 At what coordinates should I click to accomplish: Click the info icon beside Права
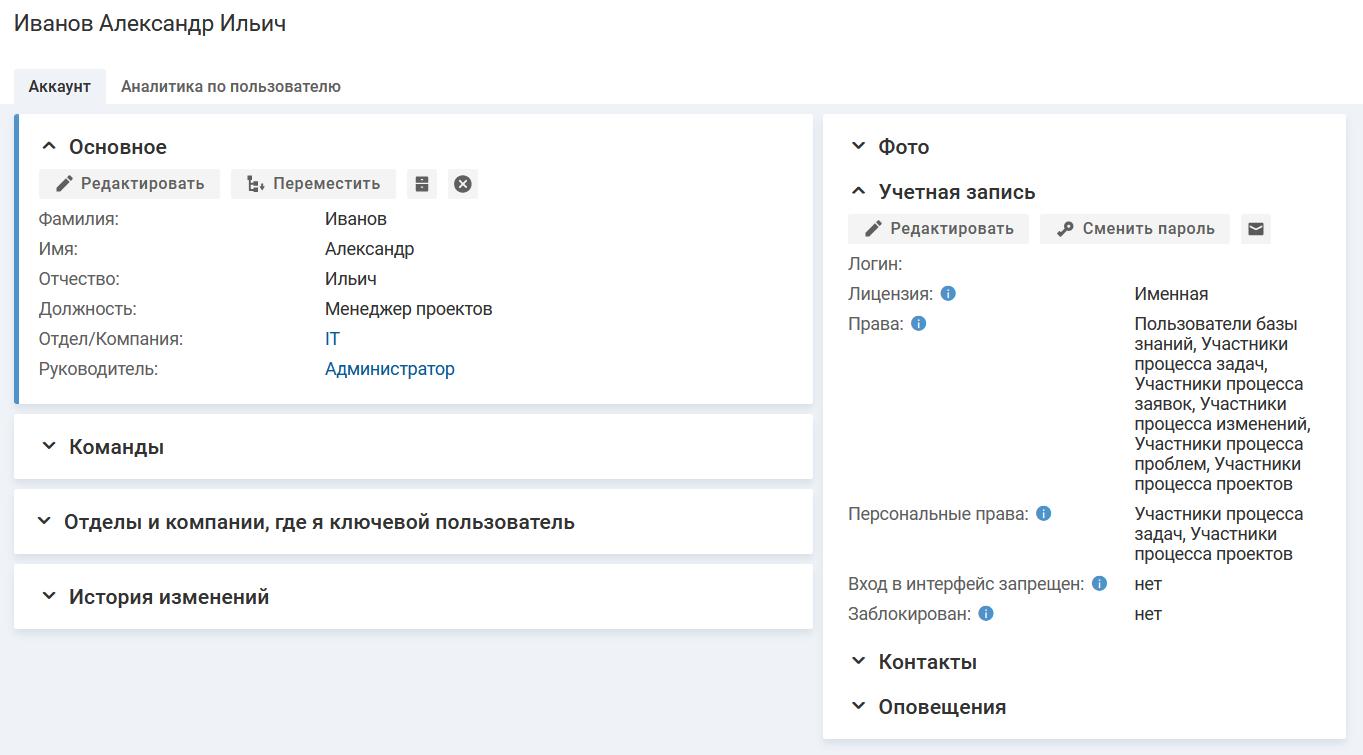click(918, 324)
